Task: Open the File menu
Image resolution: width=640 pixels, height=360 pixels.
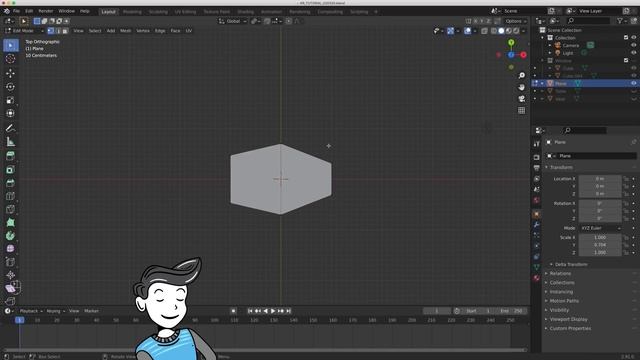Action: (x=16, y=11)
